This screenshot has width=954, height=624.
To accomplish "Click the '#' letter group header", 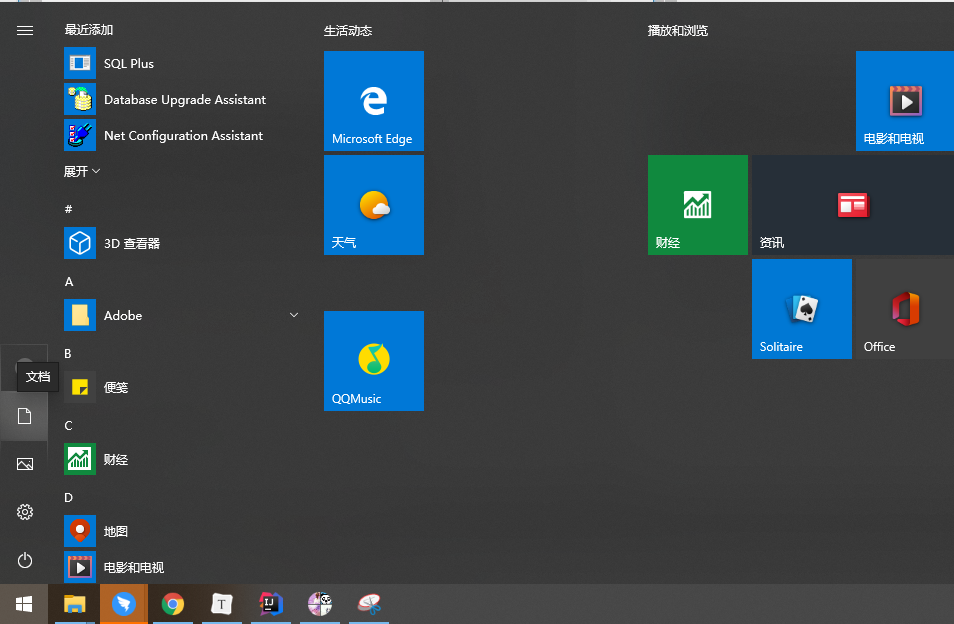I will point(68,209).
